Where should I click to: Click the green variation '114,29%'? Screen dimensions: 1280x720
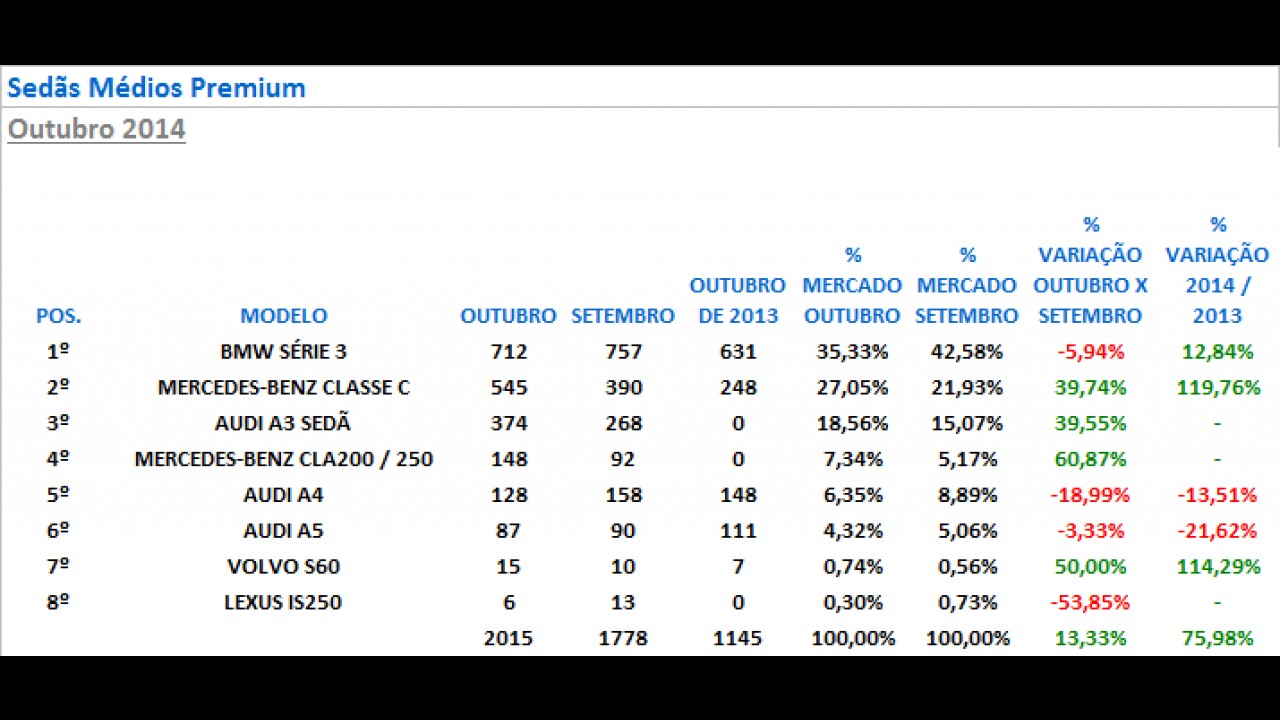[x=1217, y=567]
